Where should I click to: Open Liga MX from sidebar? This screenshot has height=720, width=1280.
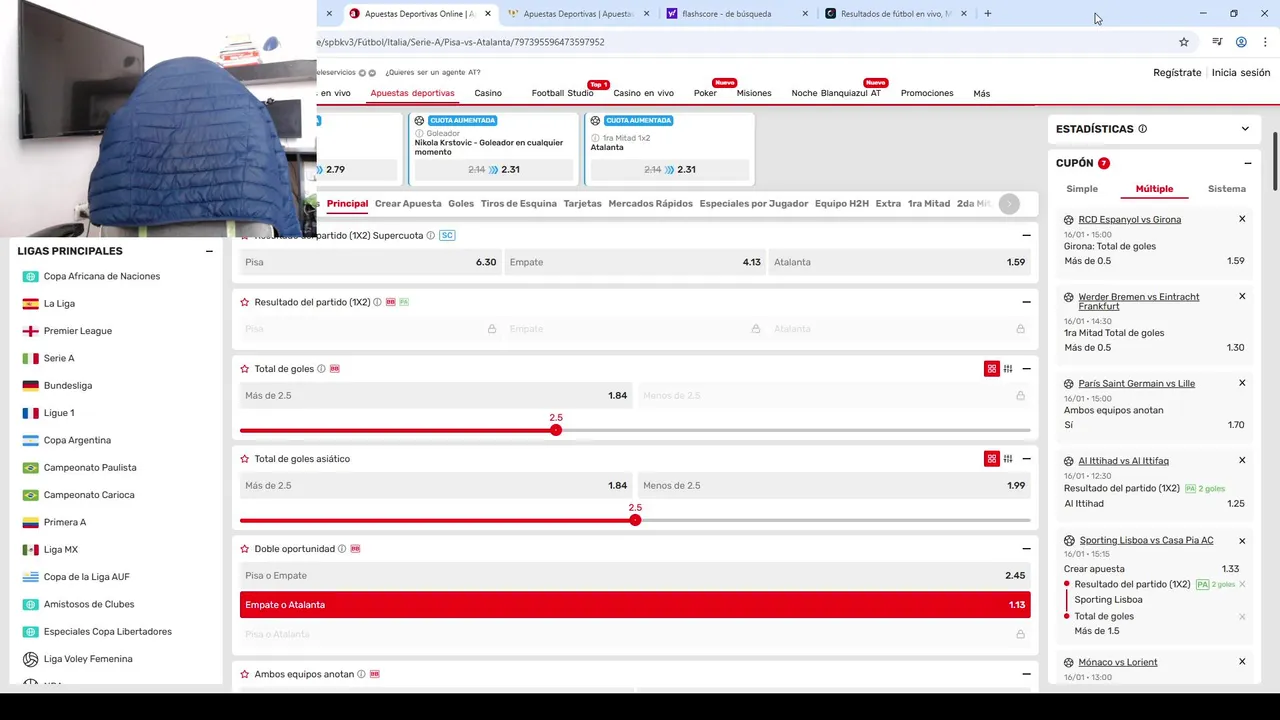pyautogui.click(x=61, y=550)
